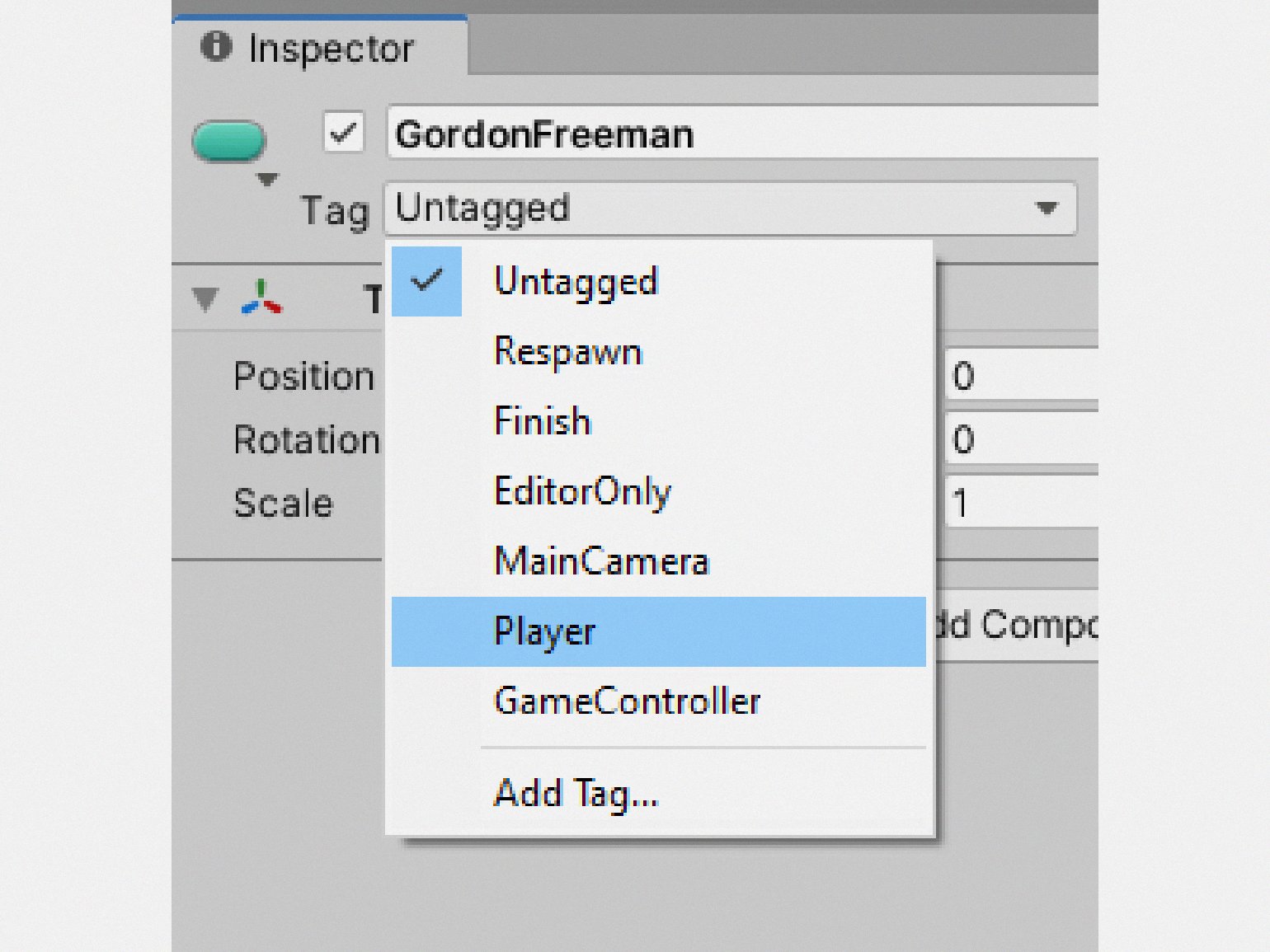Click the Inspector info icon

tap(216, 47)
